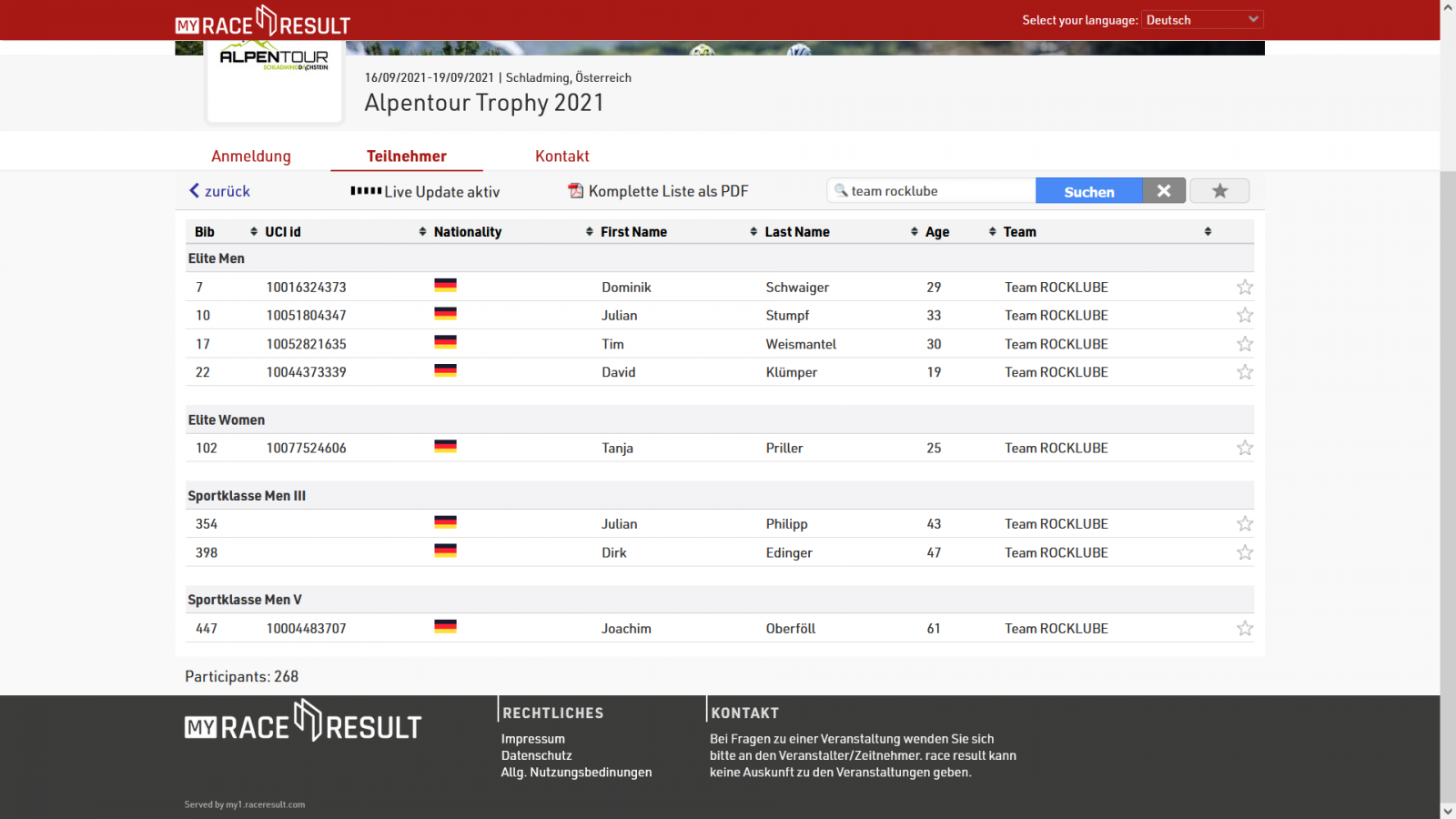Open the PDF icon for complete list
This screenshot has width=1456, height=819.
coord(575,191)
